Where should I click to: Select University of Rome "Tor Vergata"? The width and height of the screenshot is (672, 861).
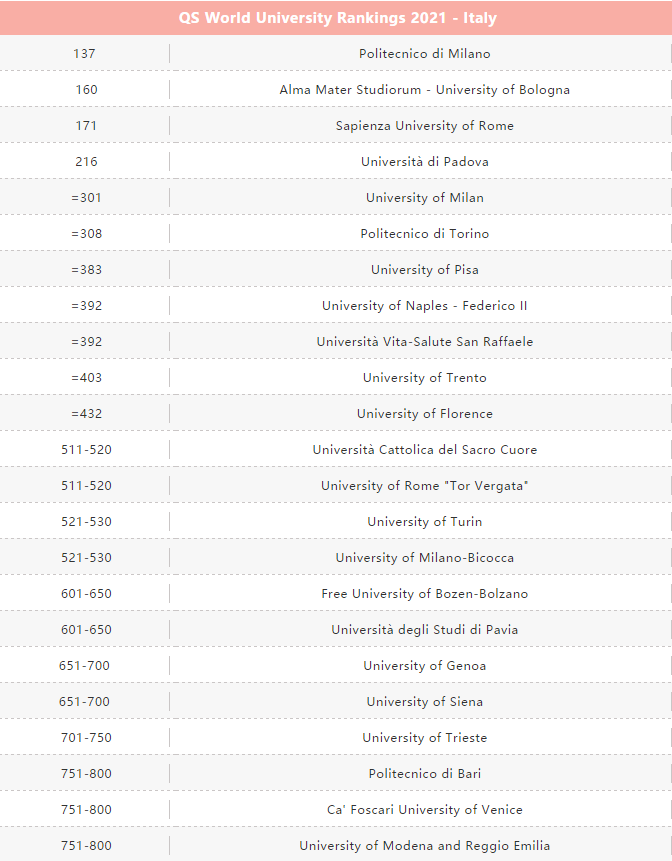tap(424, 485)
